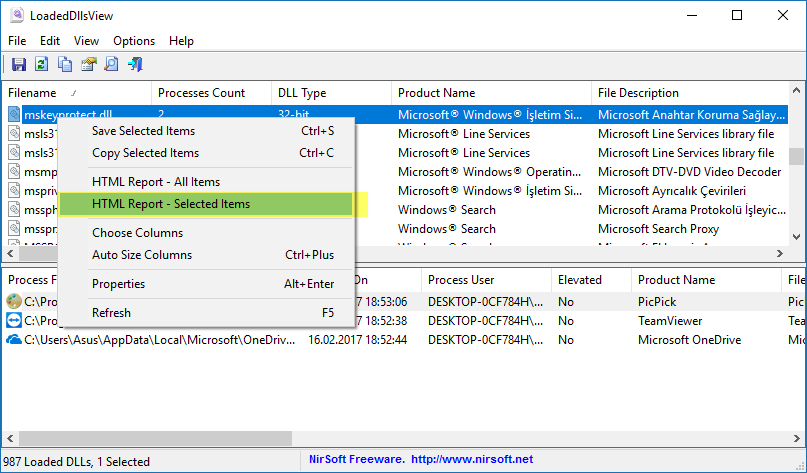The height and width of the screenshot is (473, 807).
Task: Open the View menu
Action: [86, 41]
